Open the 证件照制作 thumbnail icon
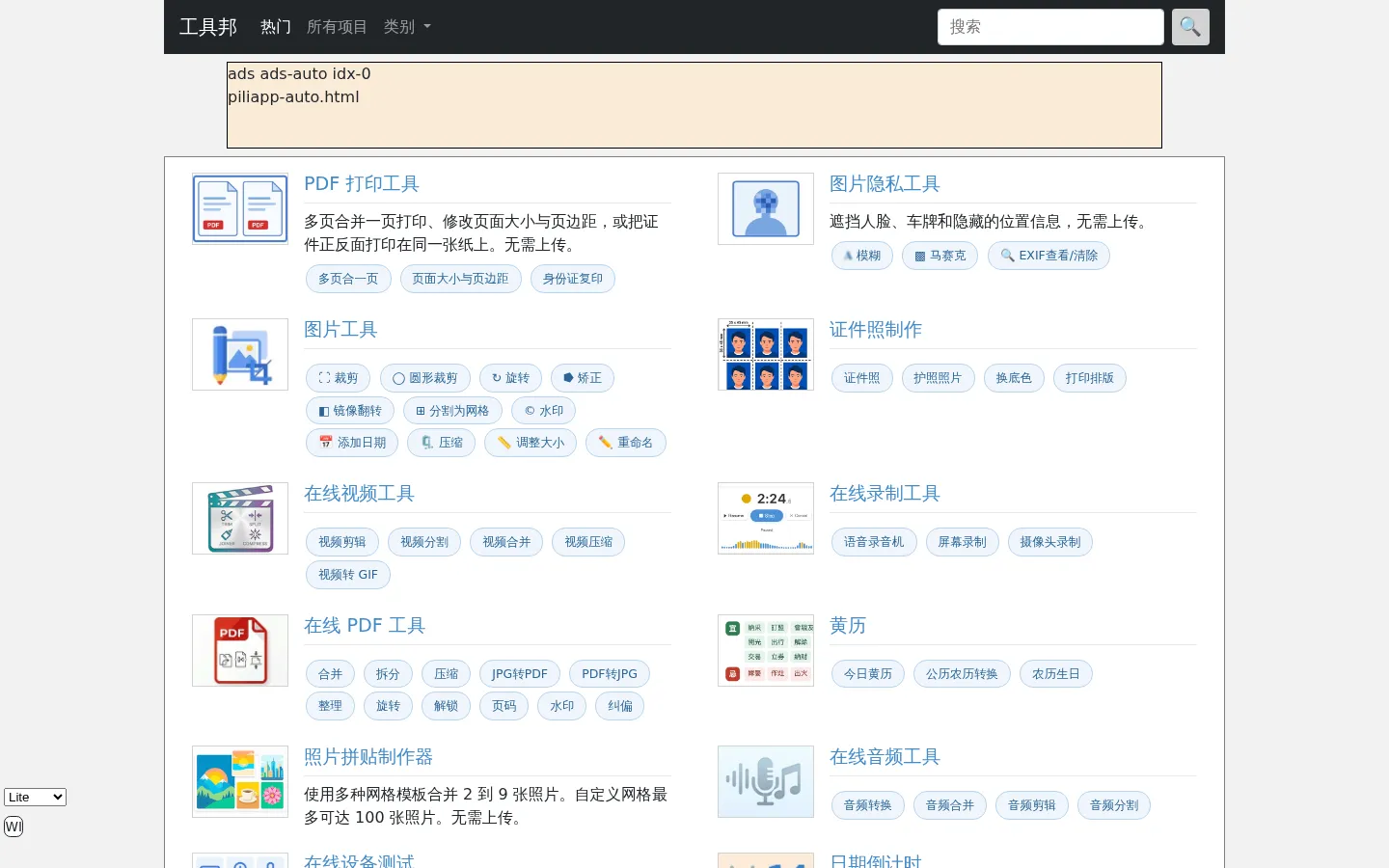Screen dimensions: 1389x868 point(766,355)
